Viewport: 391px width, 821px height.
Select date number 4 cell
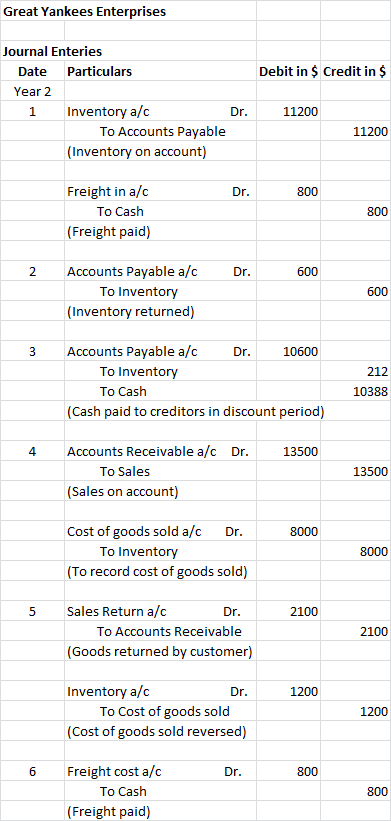pos(32,452)
